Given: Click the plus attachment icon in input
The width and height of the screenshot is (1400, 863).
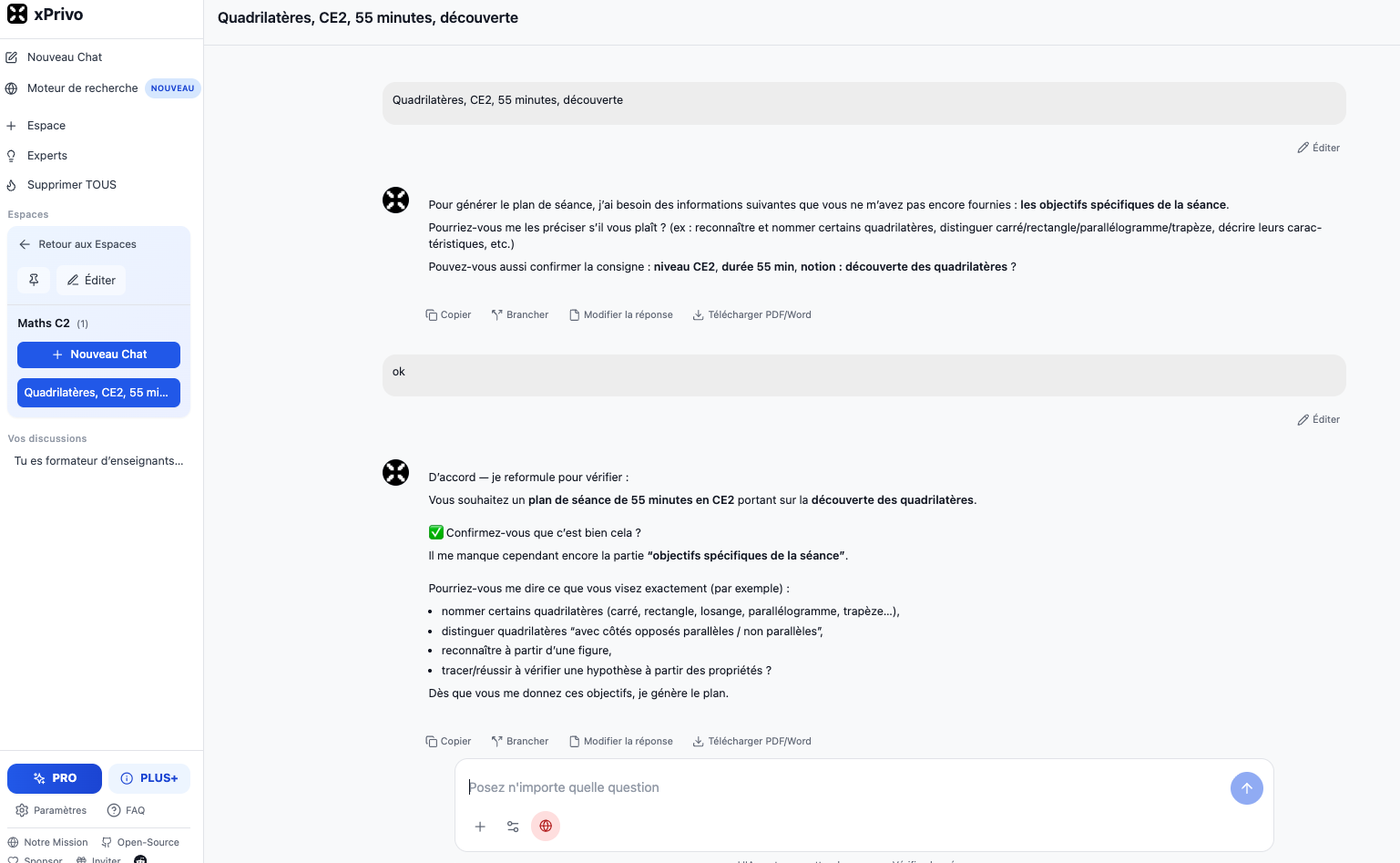Looking at the screenshot, I should click(480, 827).
